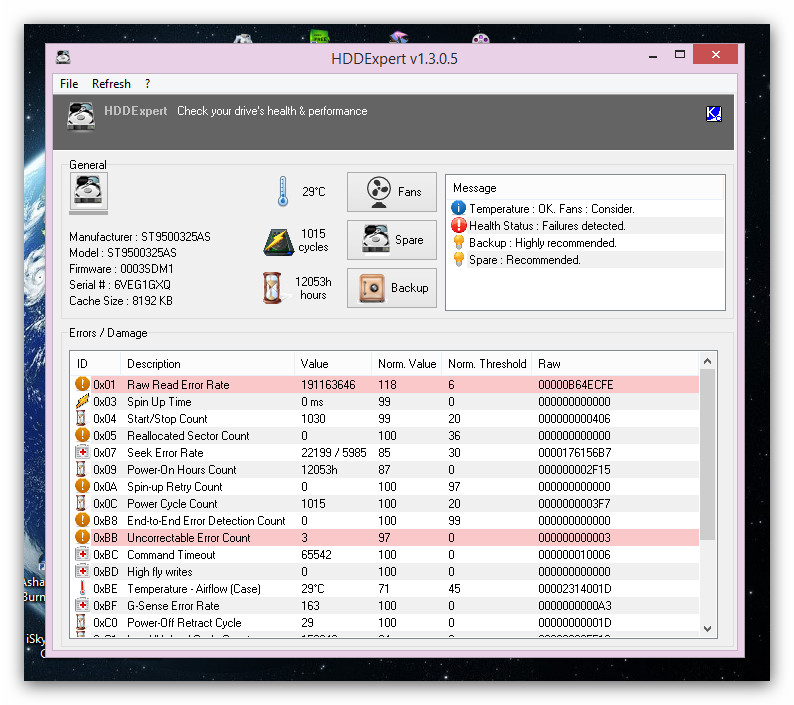Close the HDDExpert window
The width and height of the screenshot is (794, 705).
(x=715, y=54)
